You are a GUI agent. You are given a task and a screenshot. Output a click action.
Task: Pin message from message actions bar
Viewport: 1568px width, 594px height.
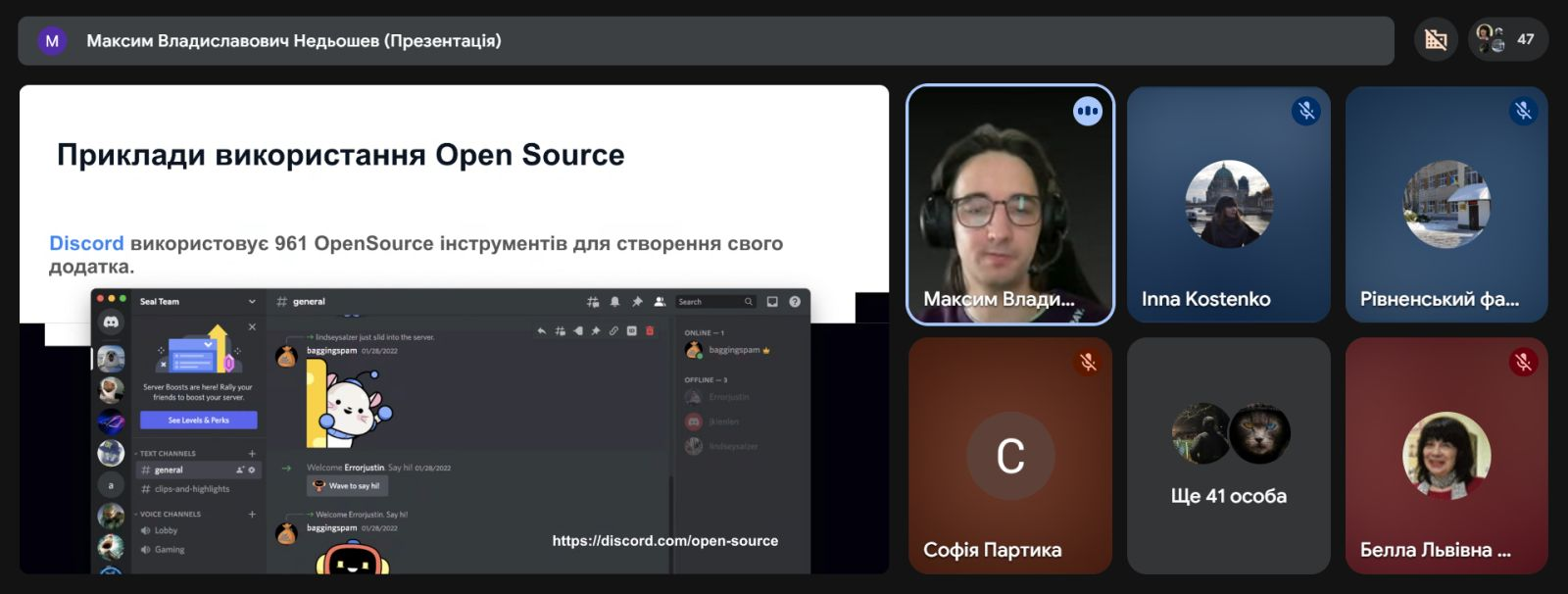(x=595, y=331)
